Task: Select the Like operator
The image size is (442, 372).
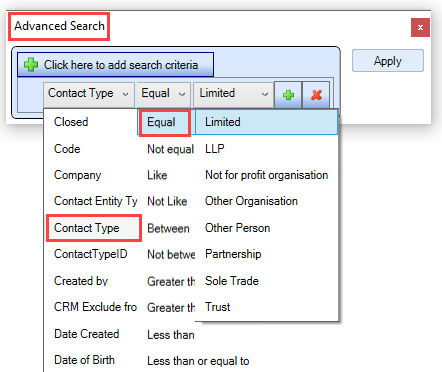Action: click(x=157, y=175)
